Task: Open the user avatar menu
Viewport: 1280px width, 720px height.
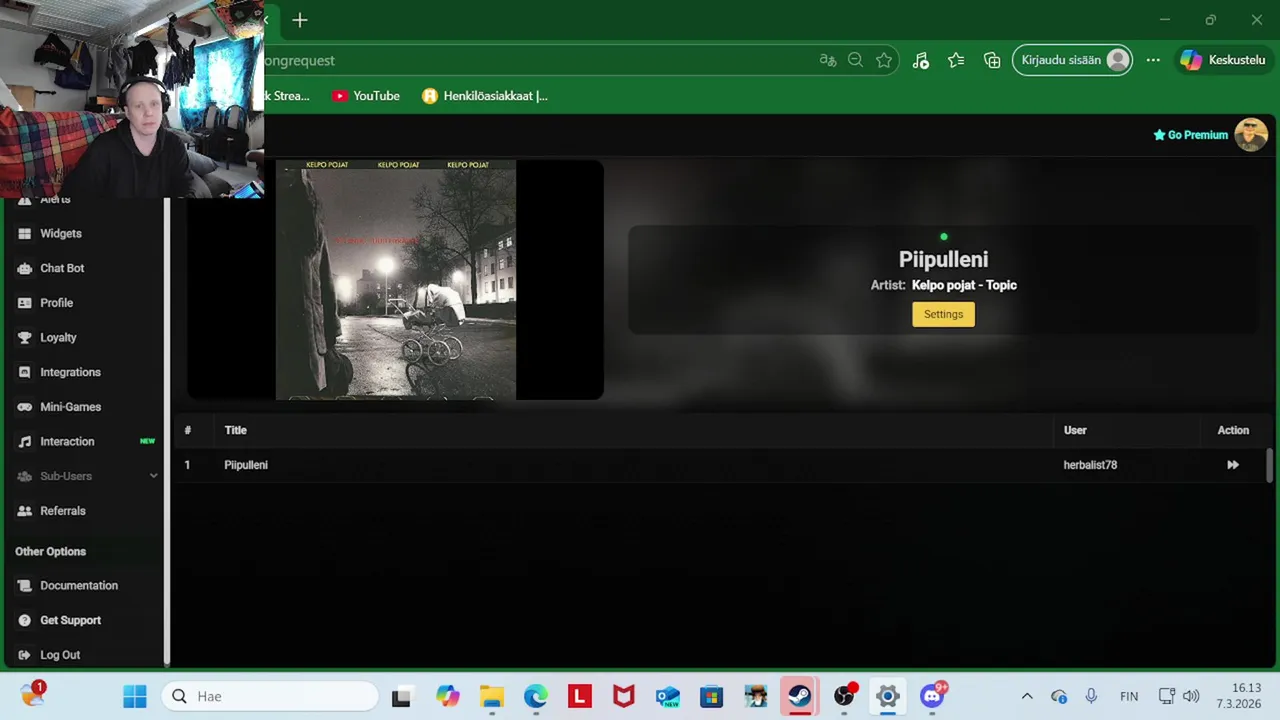Action: coord(1251,134)
